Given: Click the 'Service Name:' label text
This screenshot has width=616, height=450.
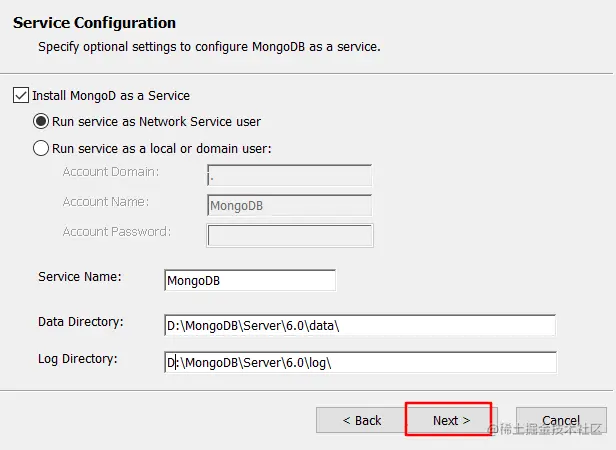Looking at the screenshot, I should [79, 276].
